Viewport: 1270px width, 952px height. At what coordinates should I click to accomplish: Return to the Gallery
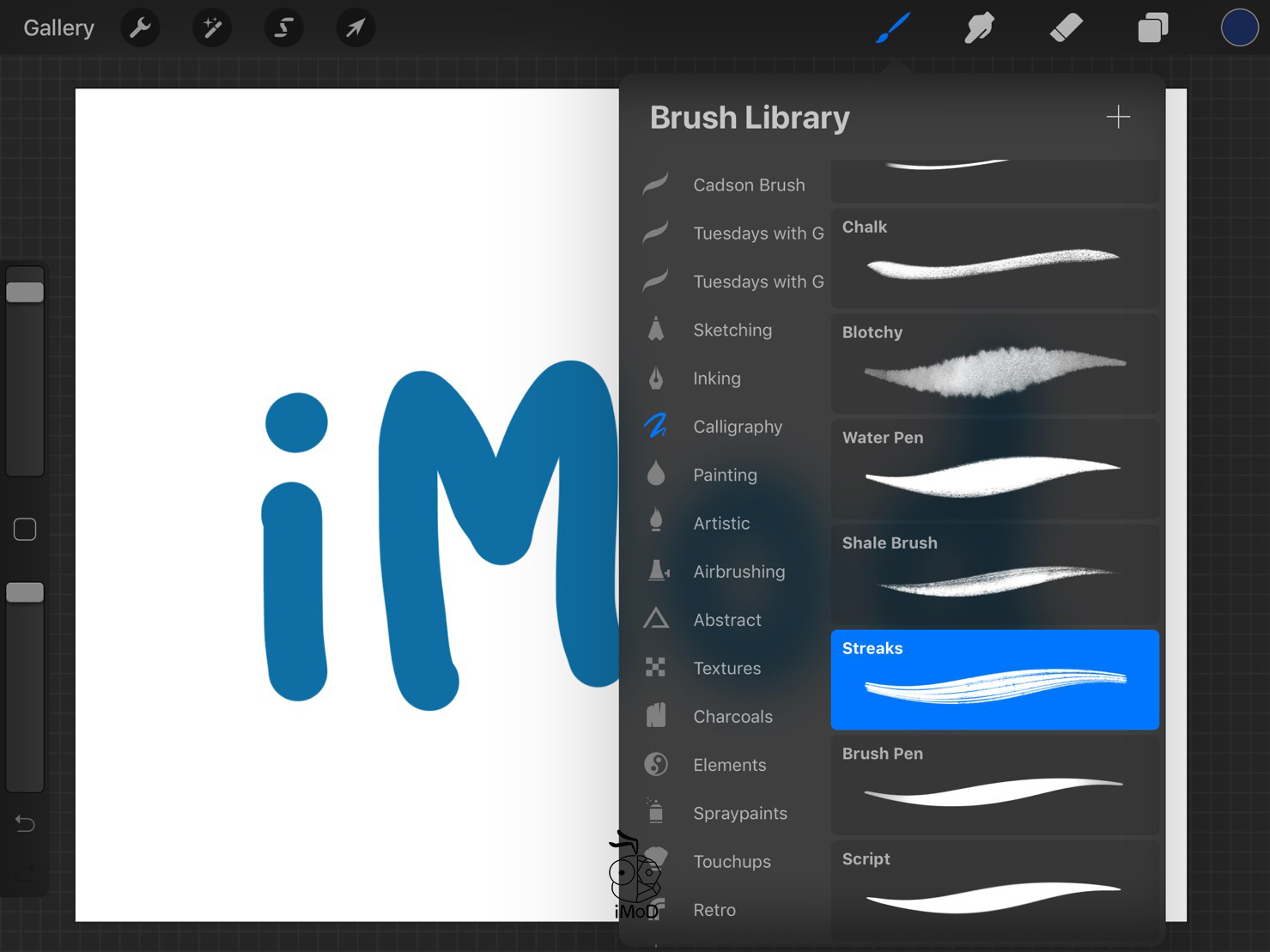[x=58, y=27]
